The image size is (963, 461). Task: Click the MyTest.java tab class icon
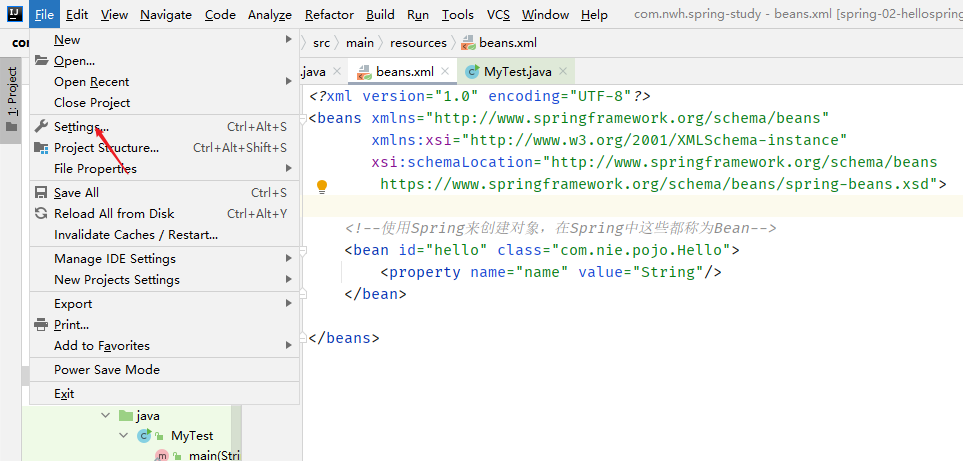[472, 72]
